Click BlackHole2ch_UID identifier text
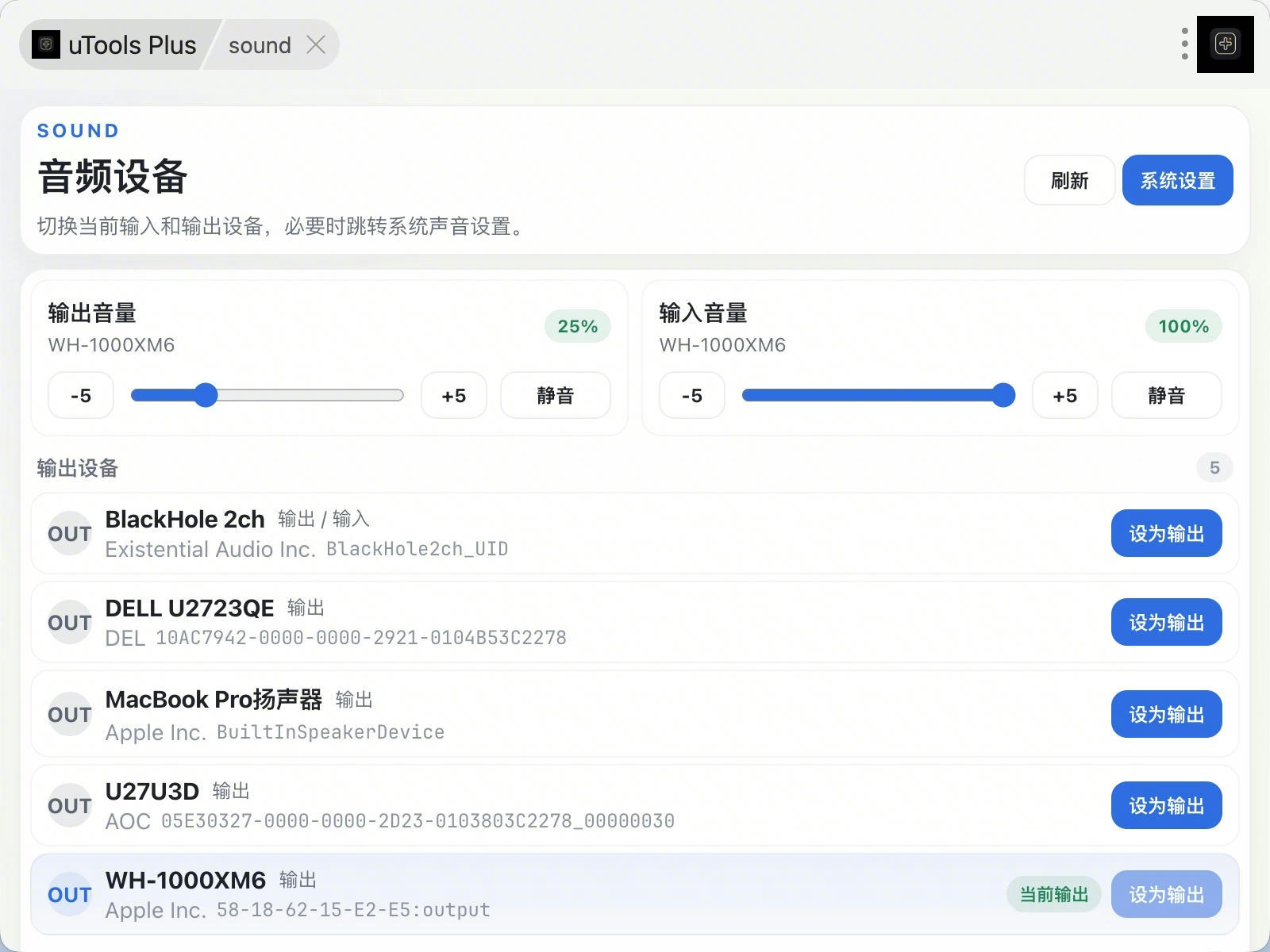The image size is (1270, 952). point(418,549)
